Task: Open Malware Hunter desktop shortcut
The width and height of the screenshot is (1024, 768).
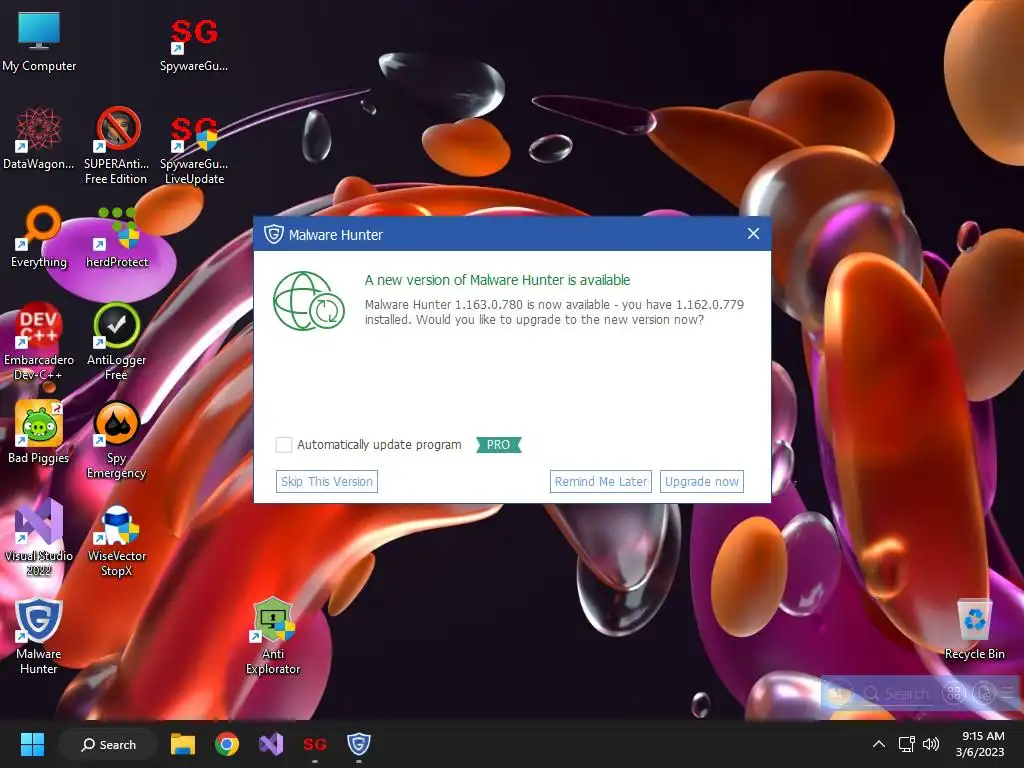Action: [x=39, y=635]
